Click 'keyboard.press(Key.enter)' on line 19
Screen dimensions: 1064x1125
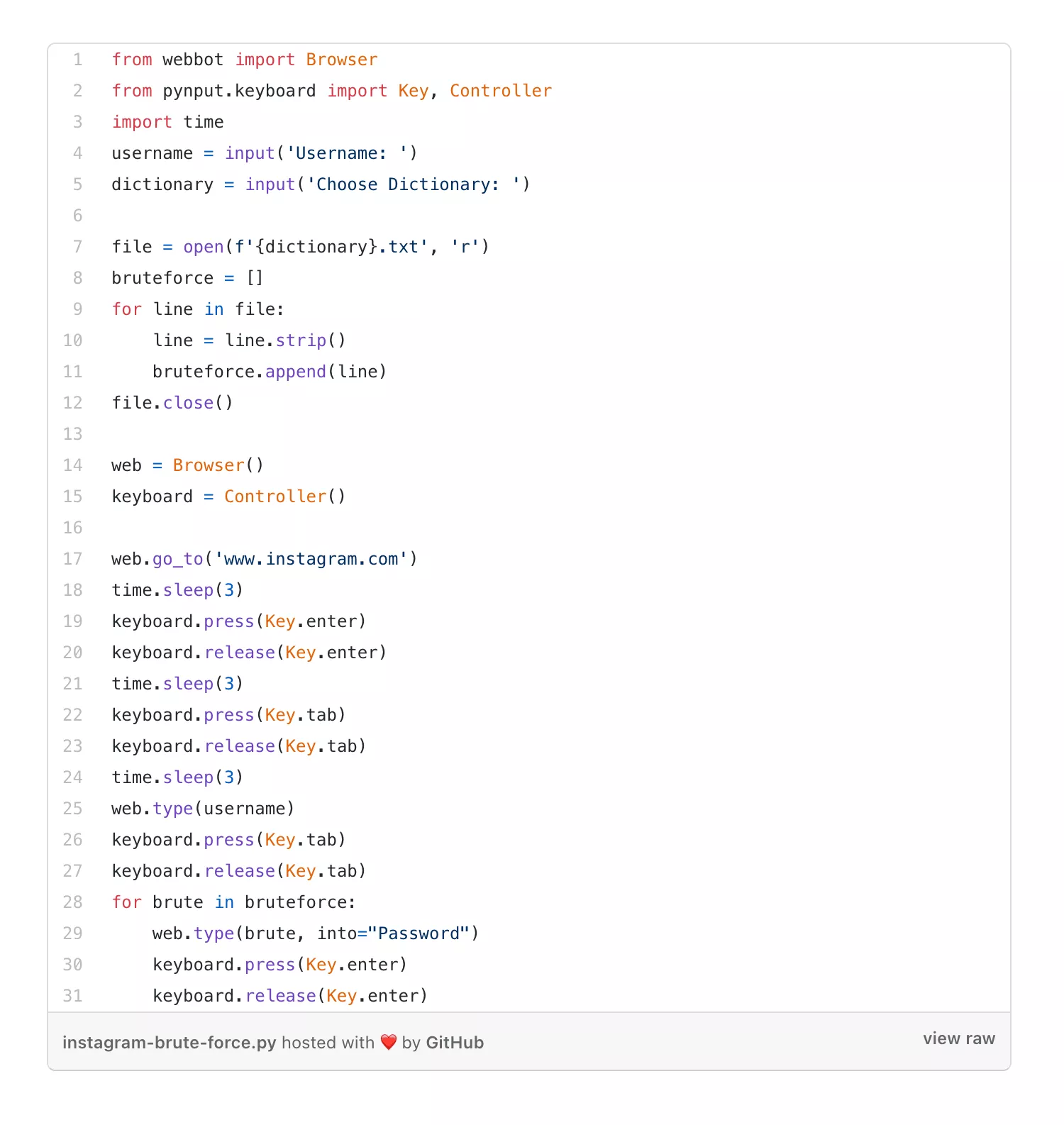pyautogui.click(x=239, y=621)
